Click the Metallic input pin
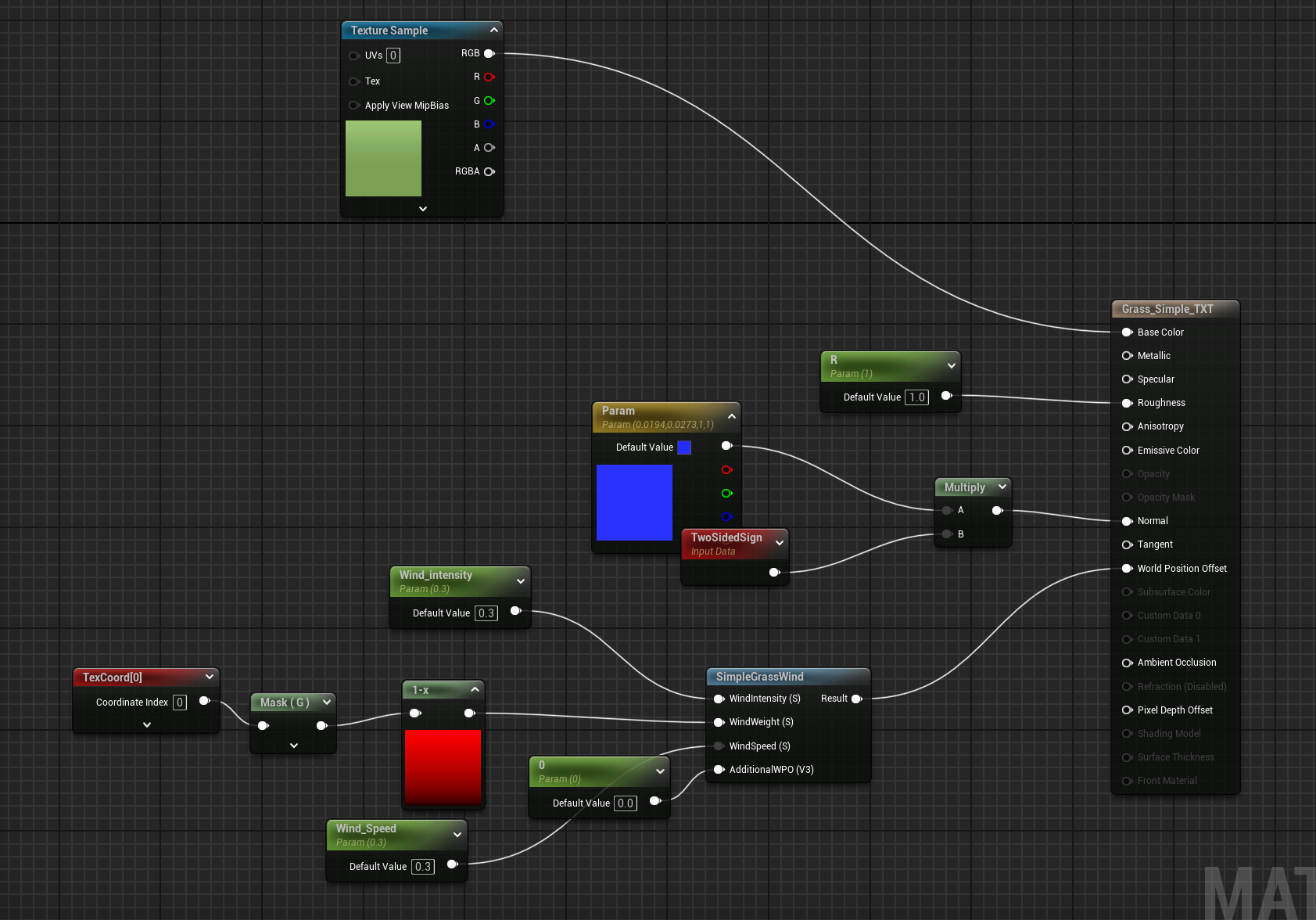 coord(1128,355)
